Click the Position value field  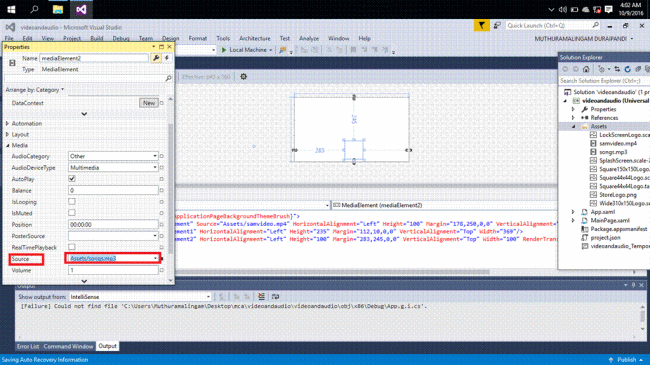(x=113, y=224)
